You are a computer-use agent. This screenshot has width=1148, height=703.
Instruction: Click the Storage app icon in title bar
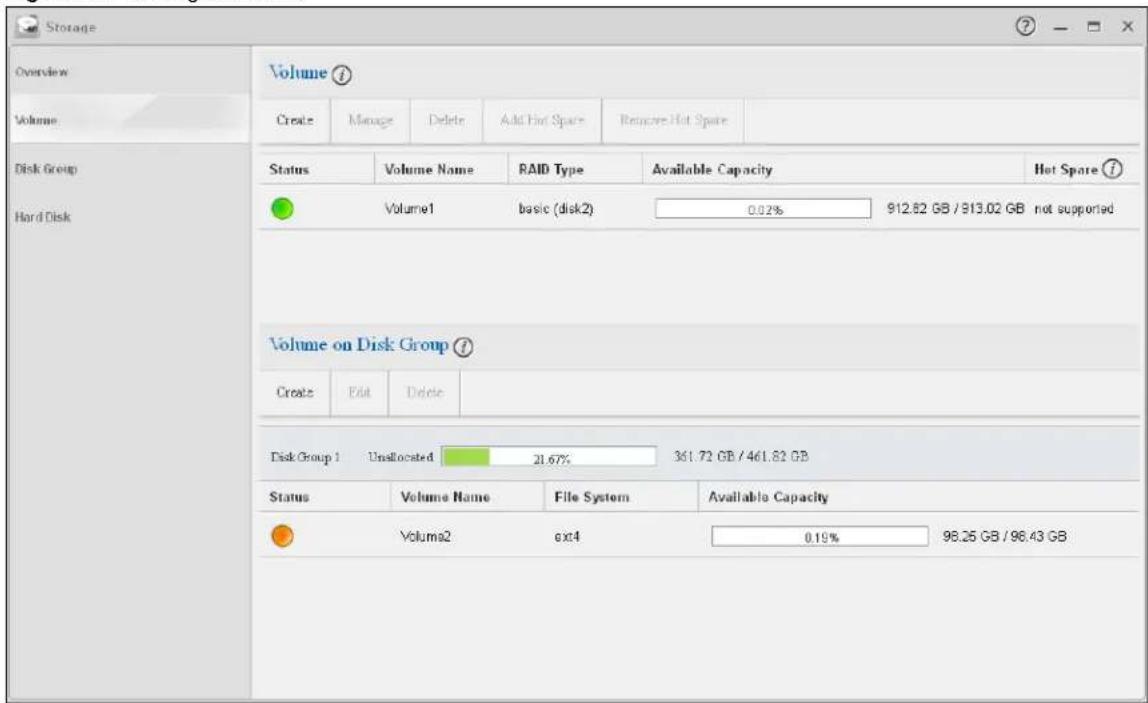click(x=29, y=26)
